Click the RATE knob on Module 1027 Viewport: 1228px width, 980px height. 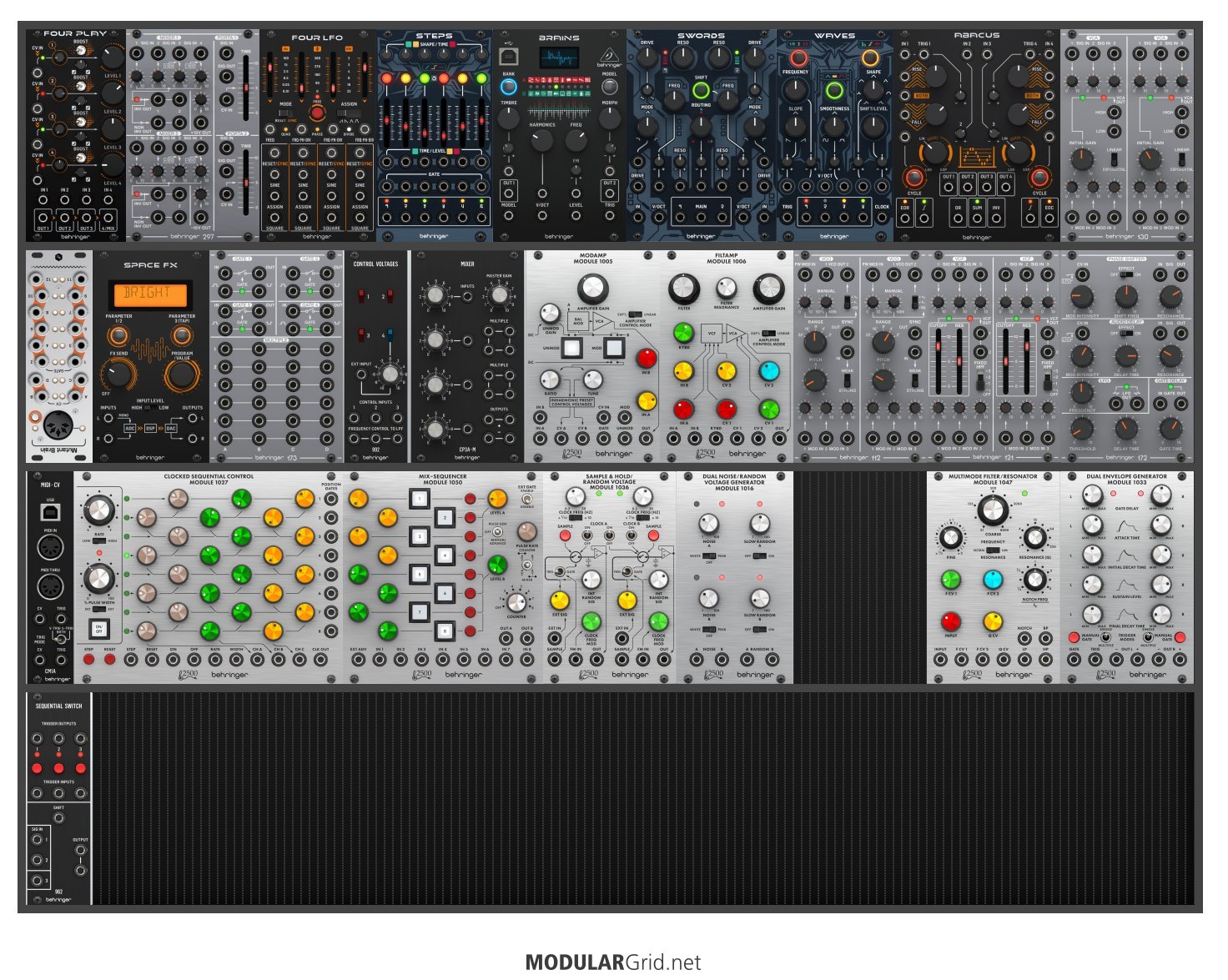tap(98, 509)
